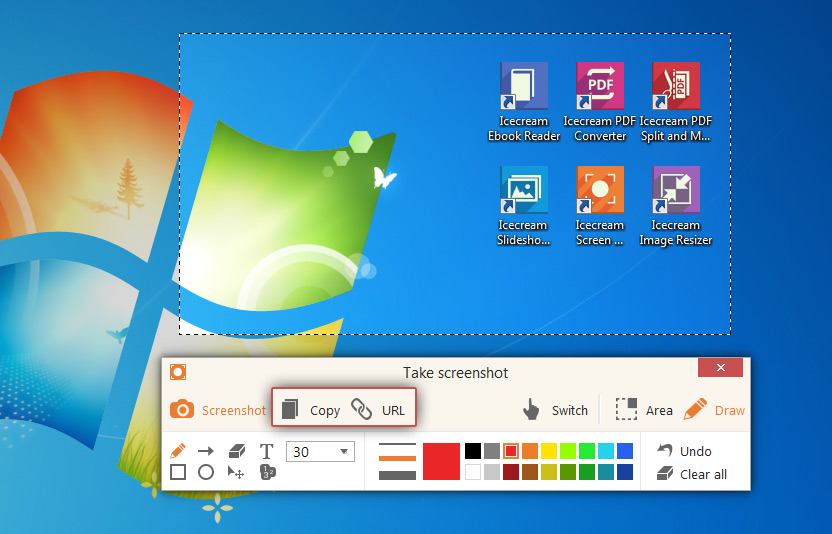Open Icecream PDF Converter desktop shortcut

point(600,102)
